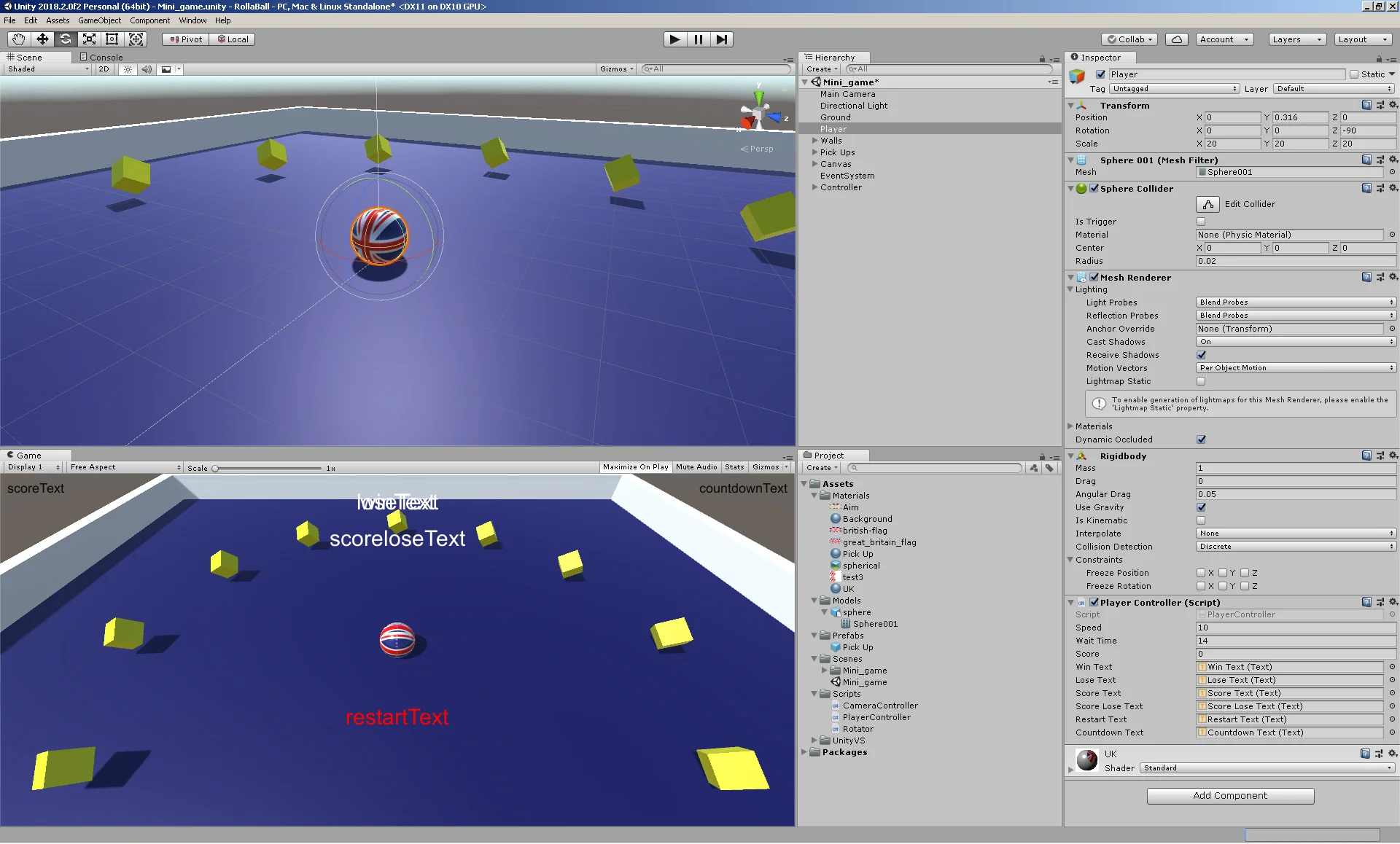1400x844 pixels.
Task: Select the Scale tool
Action: pos(89,39)
